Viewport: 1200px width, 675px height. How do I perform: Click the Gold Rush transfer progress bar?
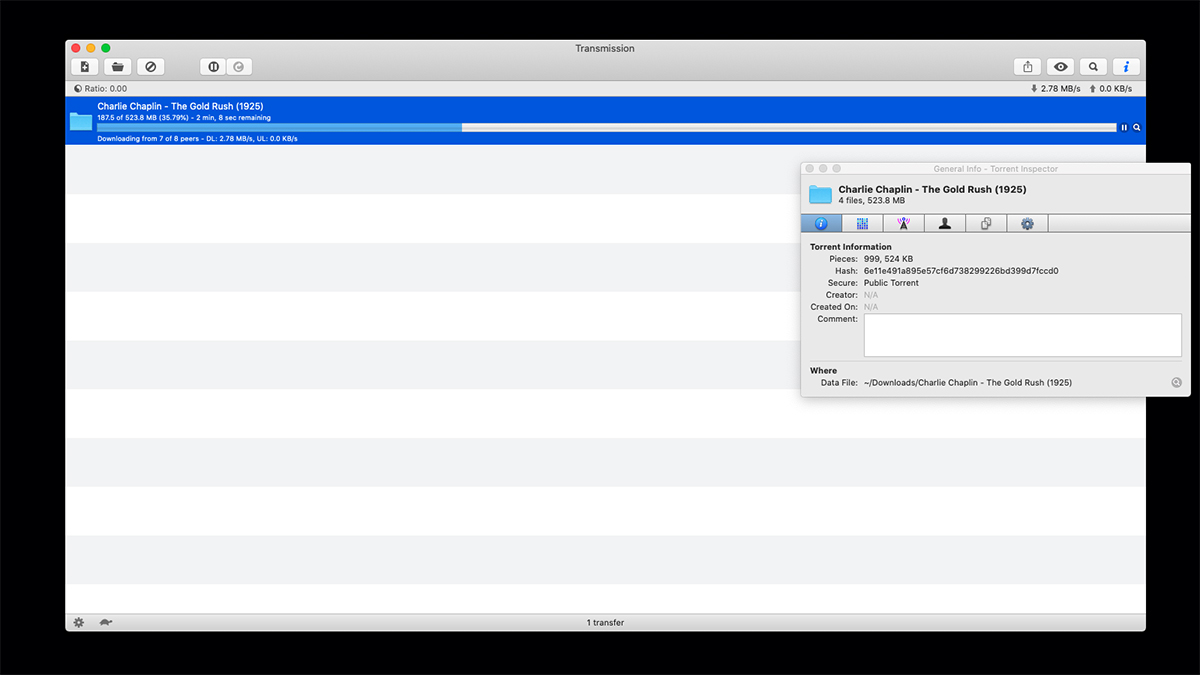coord(606,128)
